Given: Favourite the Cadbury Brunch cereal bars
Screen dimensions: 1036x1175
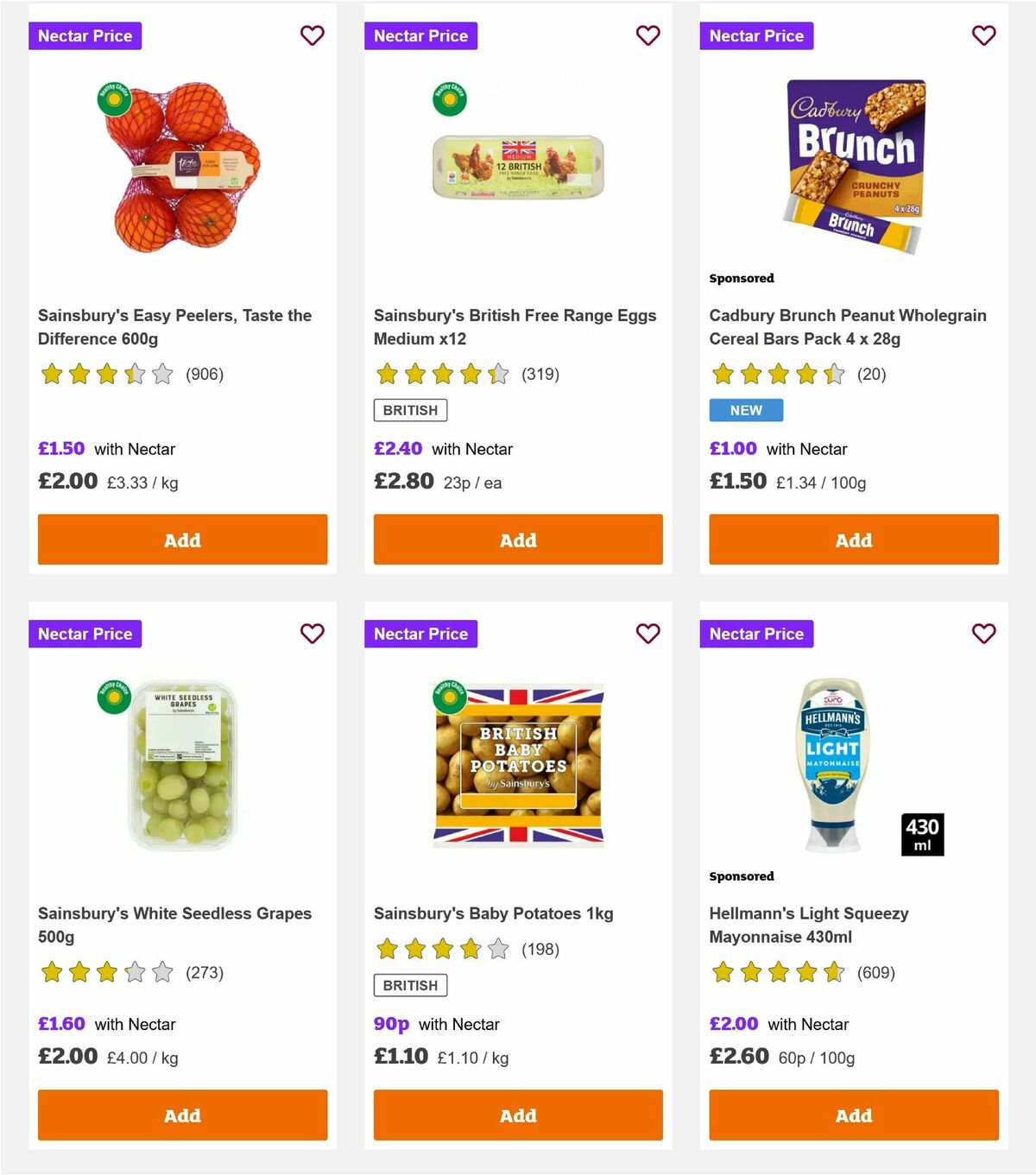Looking at the screenshot, I should point(983,35).
